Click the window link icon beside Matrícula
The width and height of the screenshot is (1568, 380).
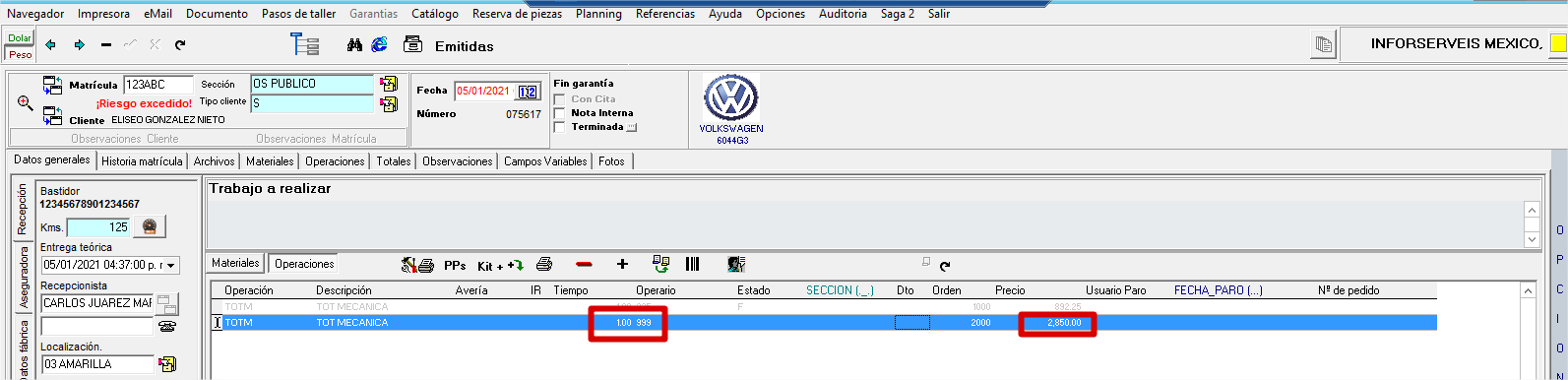52,86
